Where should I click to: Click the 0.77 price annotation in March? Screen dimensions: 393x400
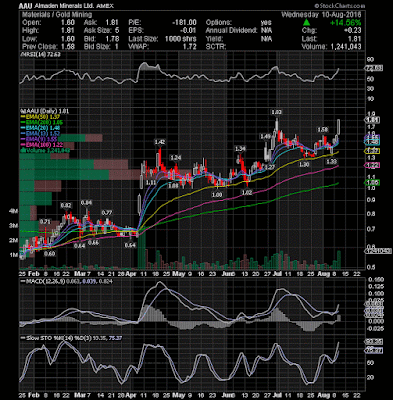click(x=107, y=213)
